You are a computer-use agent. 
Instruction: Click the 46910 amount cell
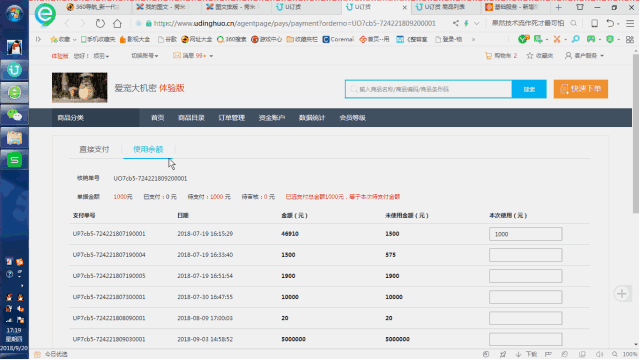tap(290, 234)
